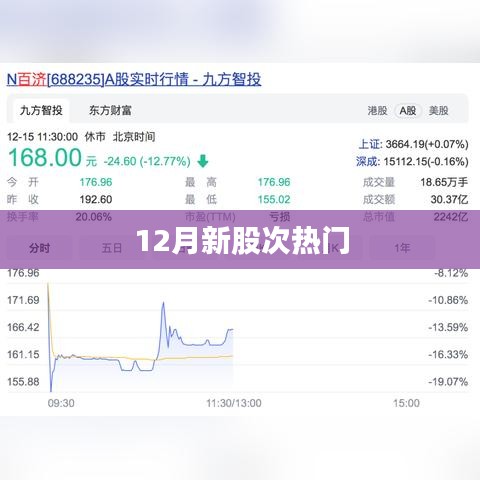This screenshot has width=480, height=480.
Task: Click the 最高 value 176.96
Action: [274, 182]
